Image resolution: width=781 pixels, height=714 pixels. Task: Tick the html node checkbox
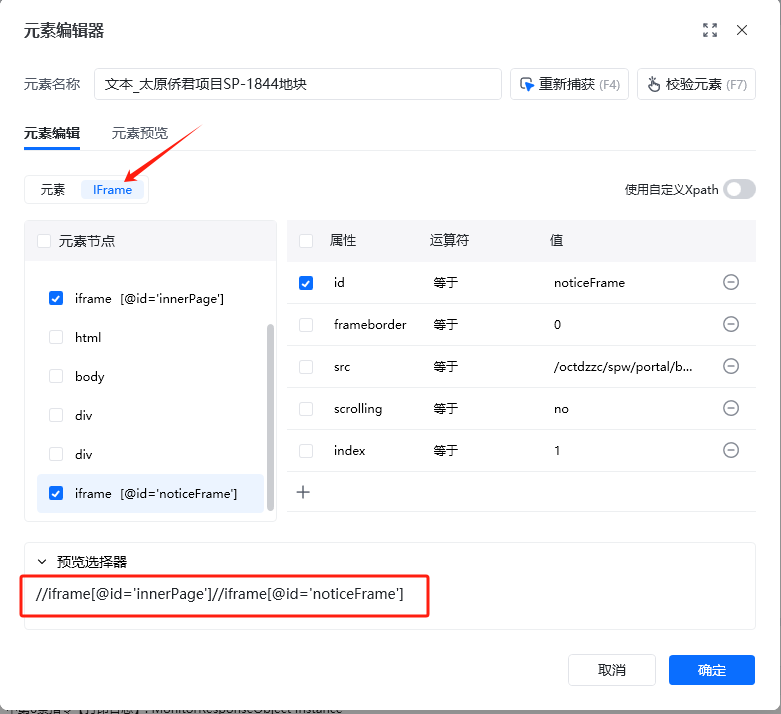point(56,337)
